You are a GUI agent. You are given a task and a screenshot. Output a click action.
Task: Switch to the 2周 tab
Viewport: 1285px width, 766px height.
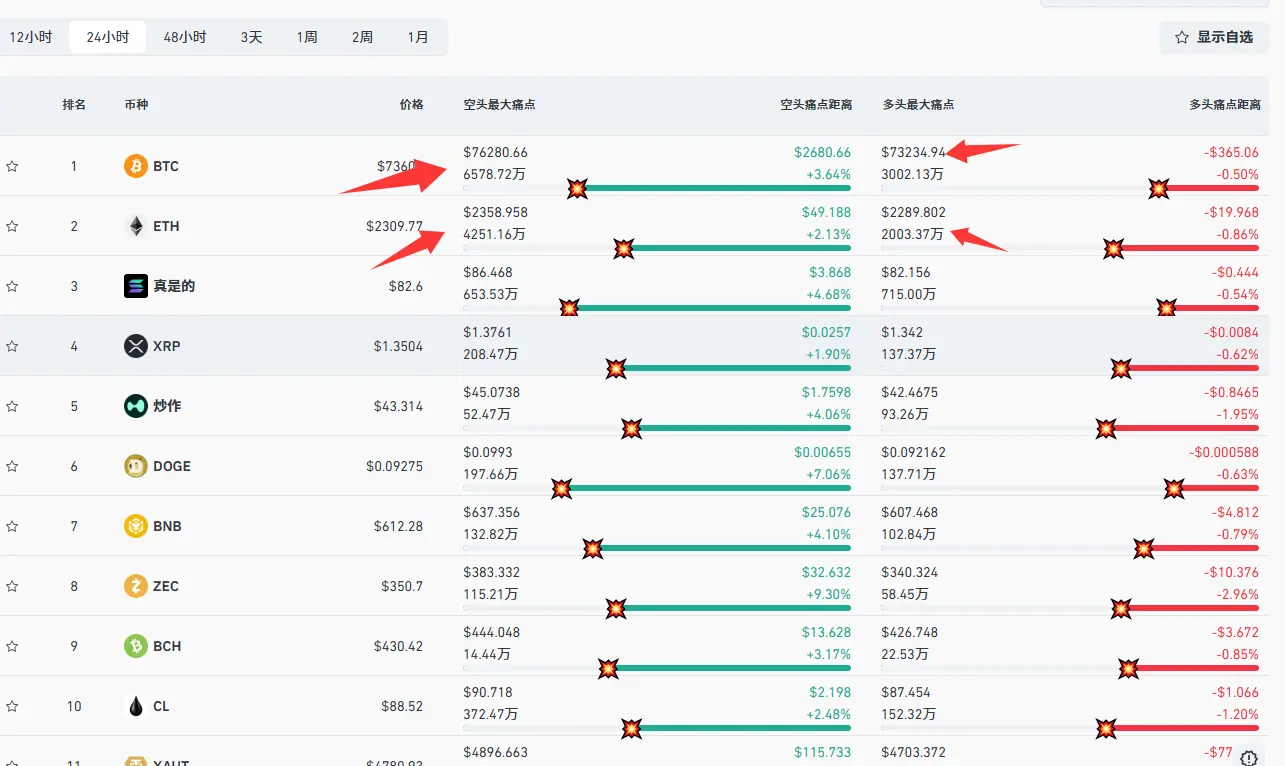pos(362,37)
